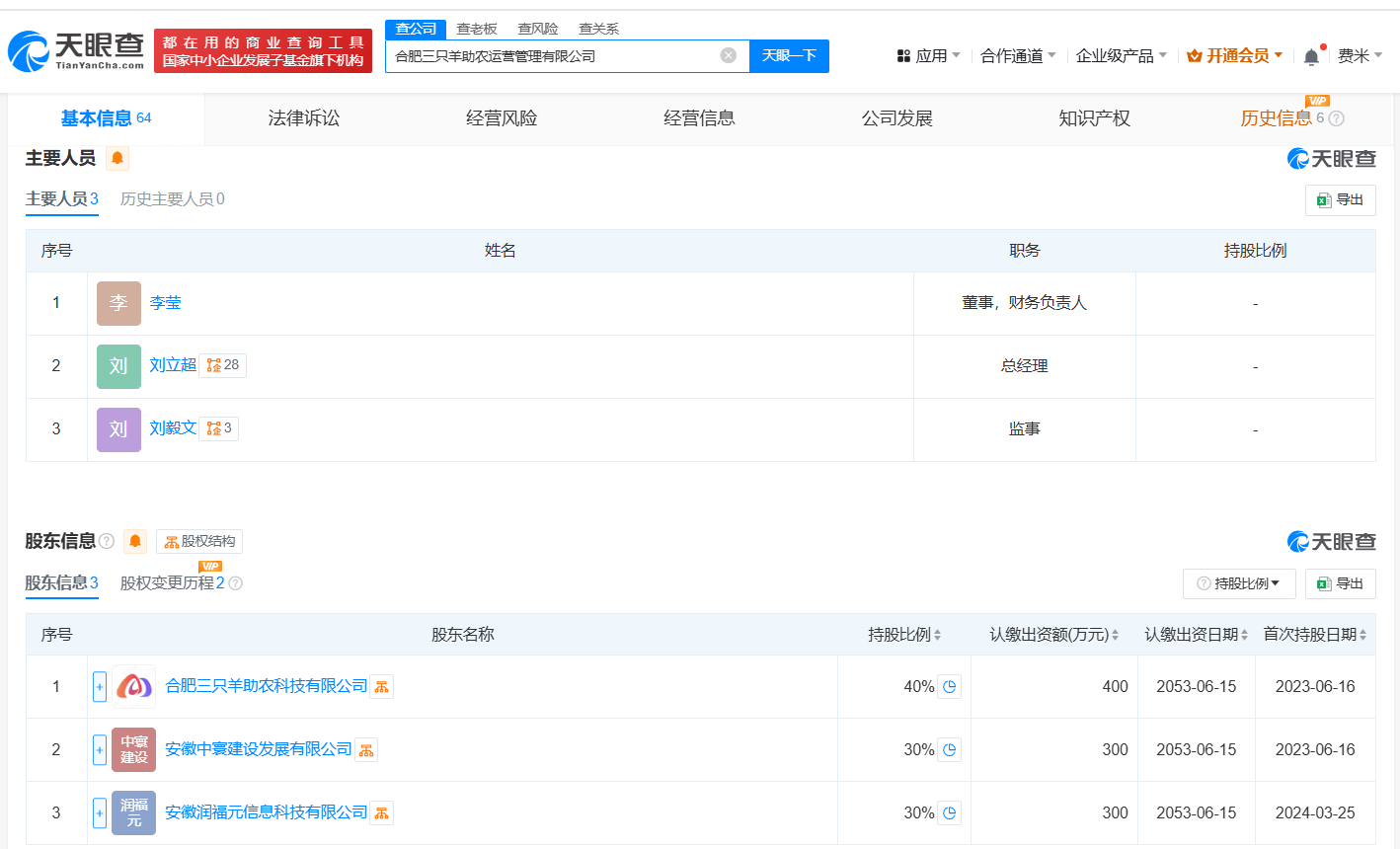
Task: Sort by 认缴出资额 column arrows
Action: point(1115,635)
